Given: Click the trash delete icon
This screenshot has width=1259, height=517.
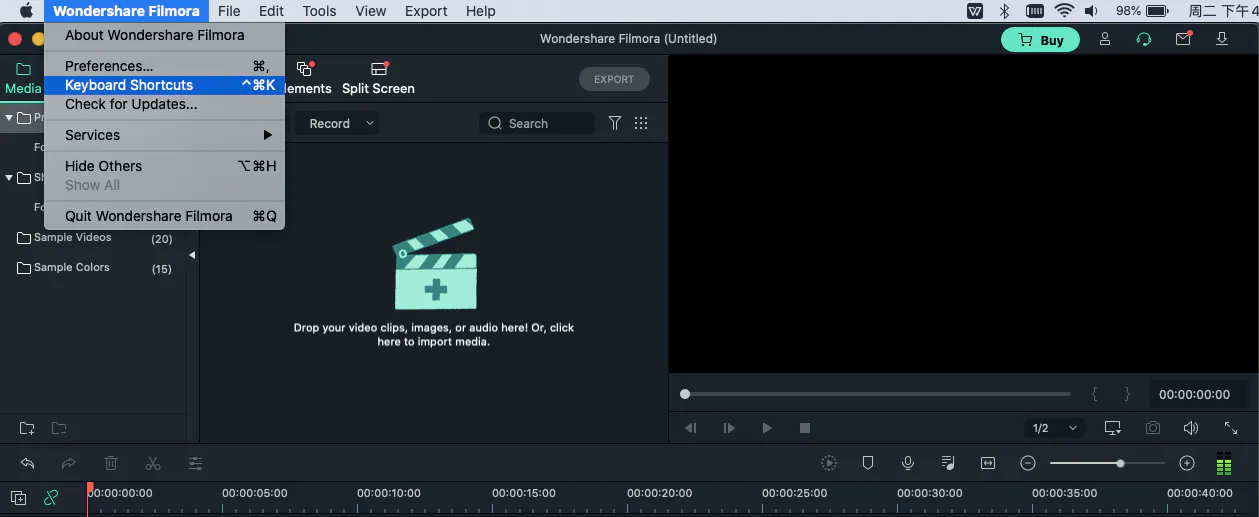Looking at the screenshot, I should tap(111, 463).
